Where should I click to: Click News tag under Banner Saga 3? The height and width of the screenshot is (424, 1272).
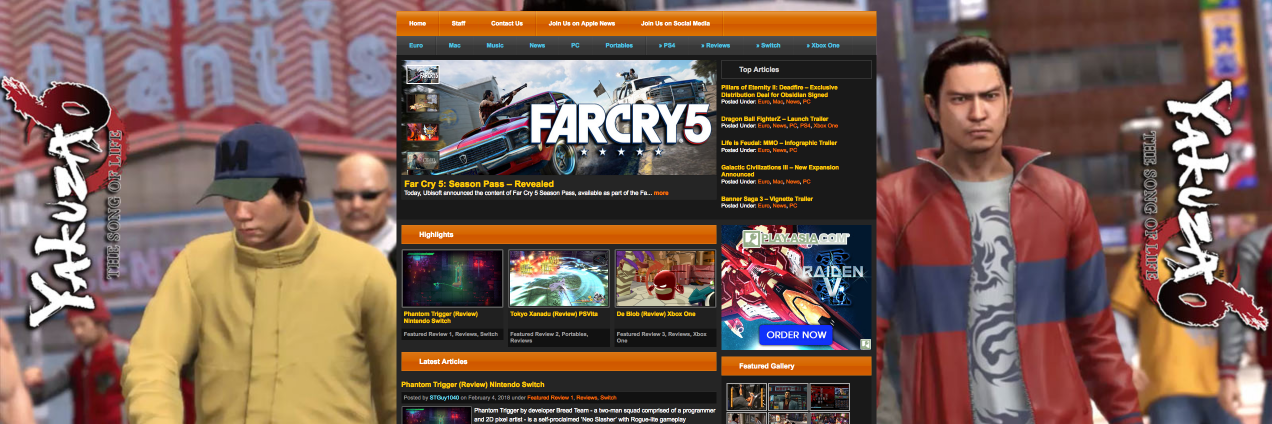coord(791,205)
